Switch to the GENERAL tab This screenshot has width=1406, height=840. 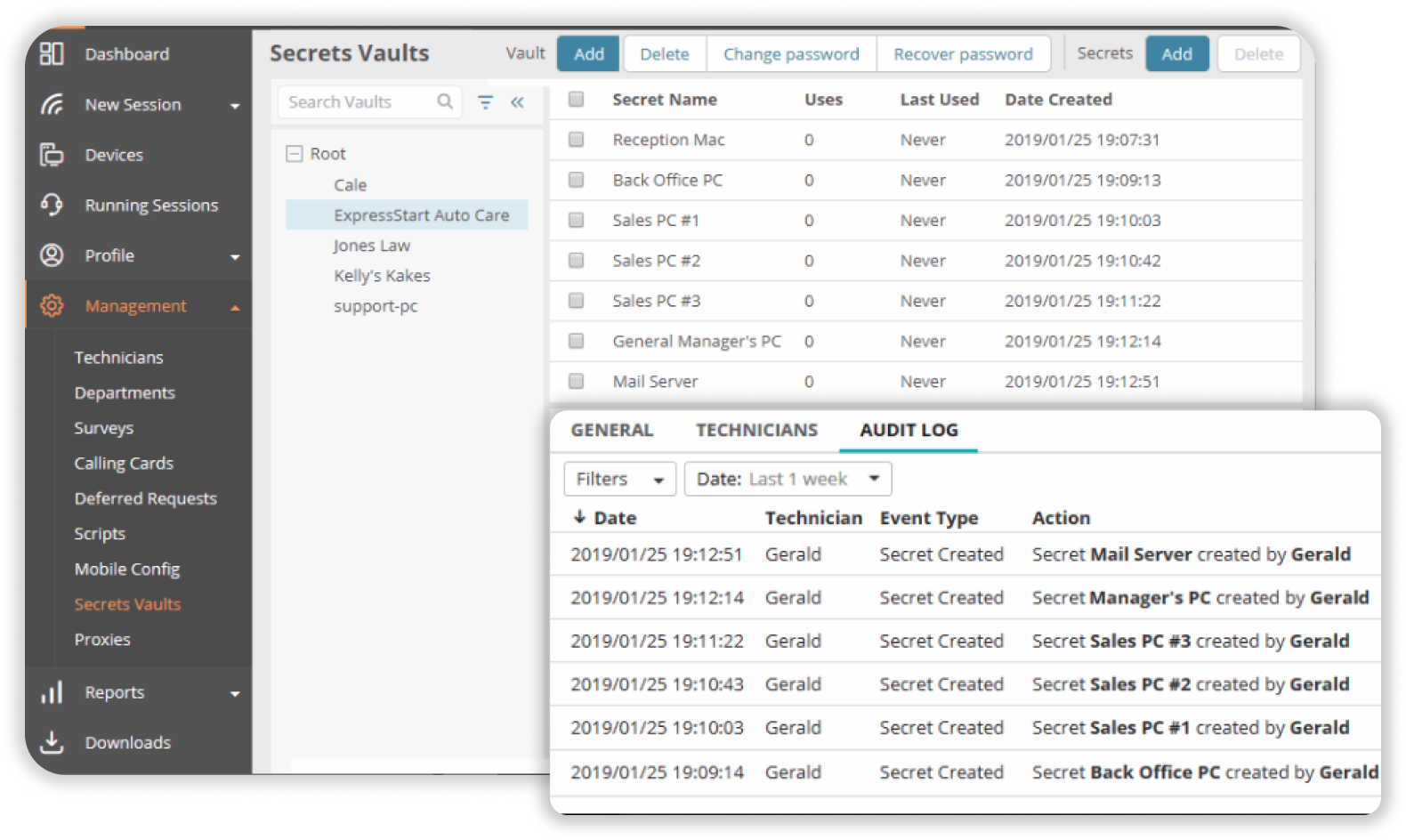[612, 430]
